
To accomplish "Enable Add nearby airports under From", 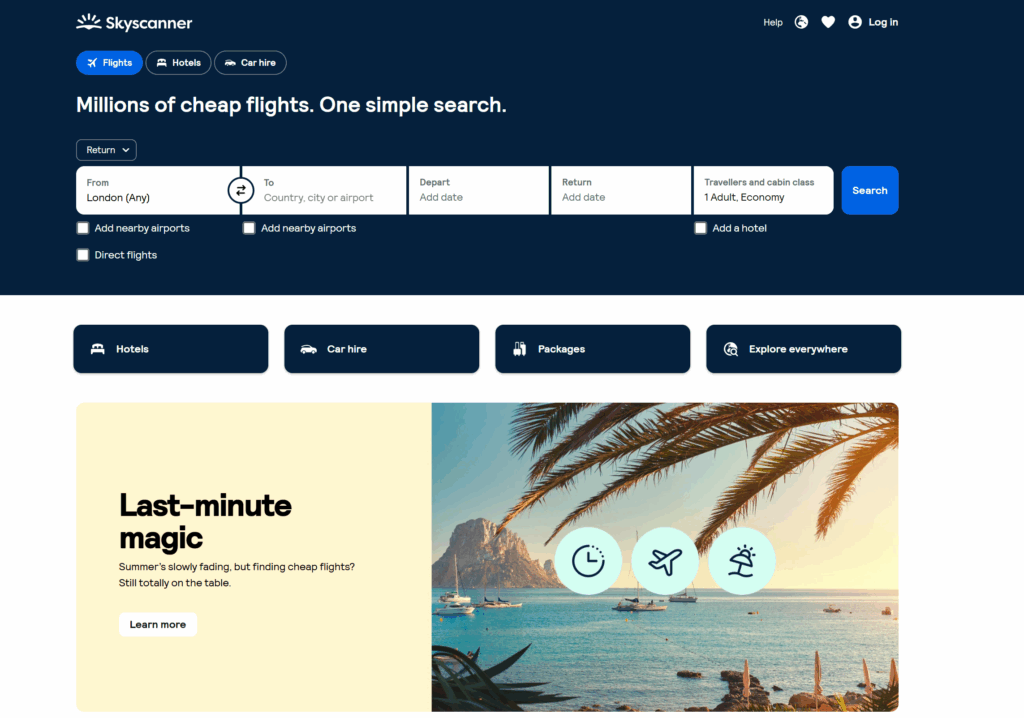I will point(83,228).
